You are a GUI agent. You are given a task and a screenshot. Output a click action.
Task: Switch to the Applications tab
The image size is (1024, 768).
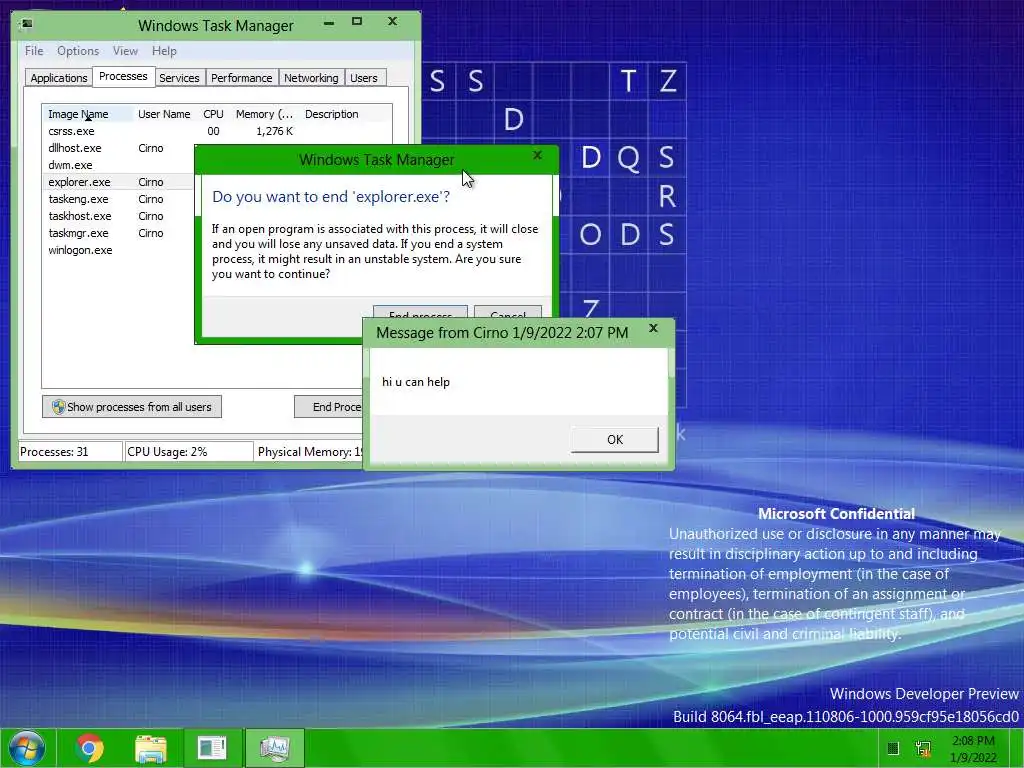tap(59, 78)
